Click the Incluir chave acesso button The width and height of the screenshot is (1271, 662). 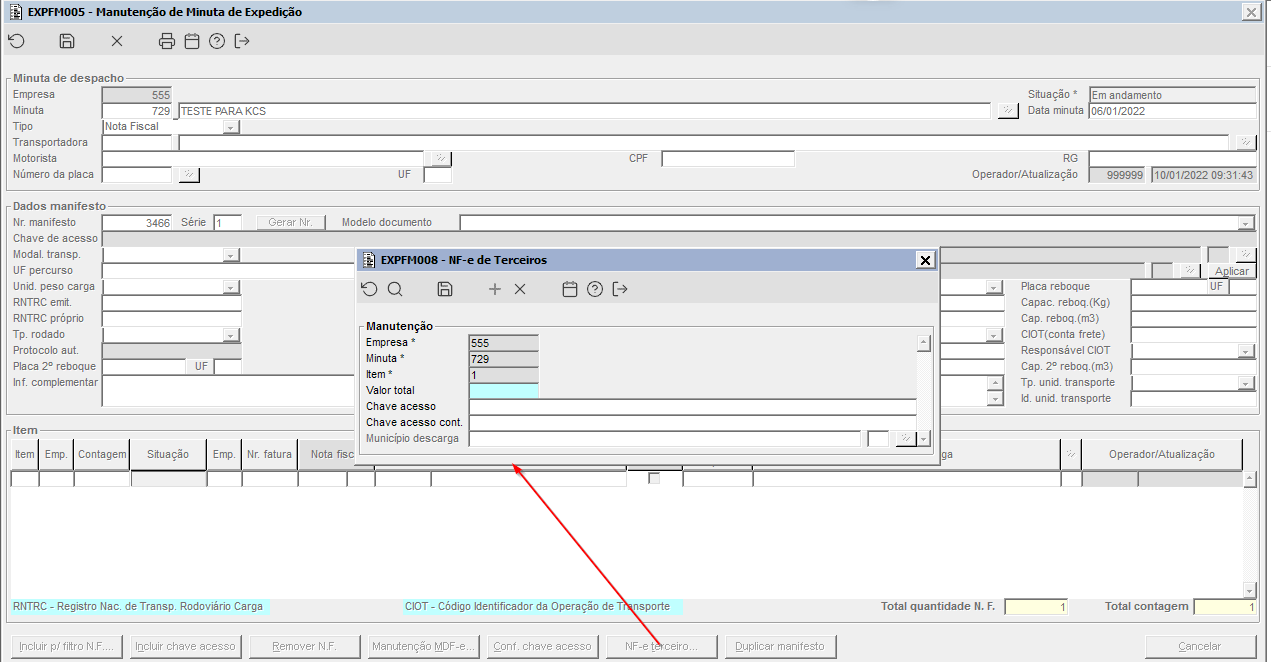[185, 646]
